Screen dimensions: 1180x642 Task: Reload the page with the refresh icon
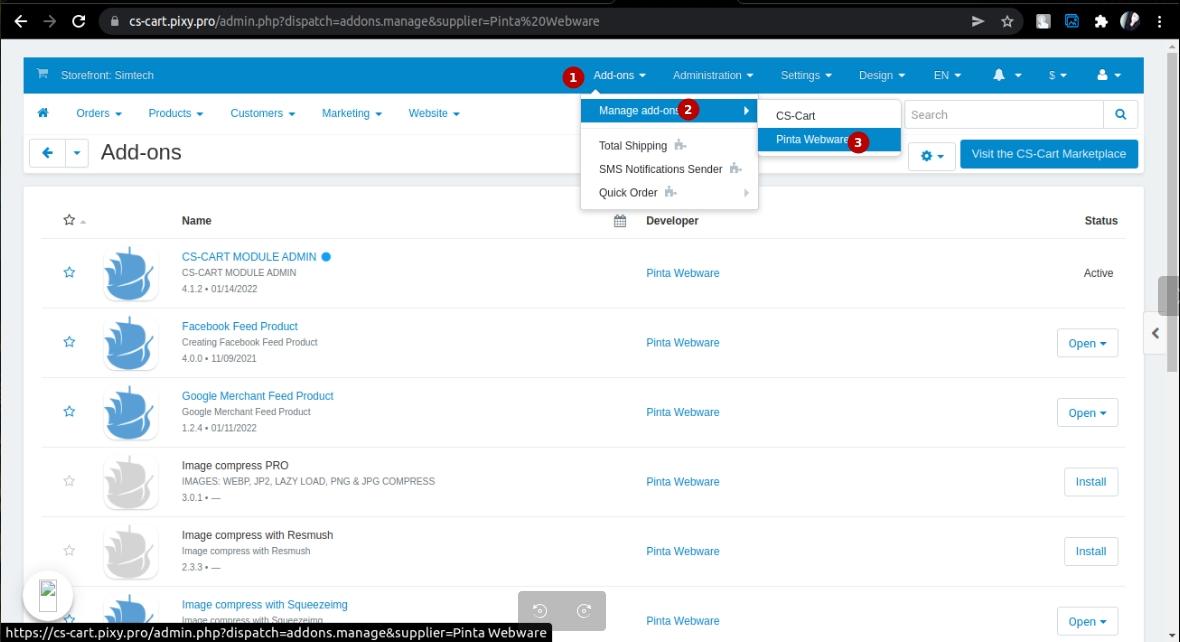pyautogui.click(x=78, y=21)
